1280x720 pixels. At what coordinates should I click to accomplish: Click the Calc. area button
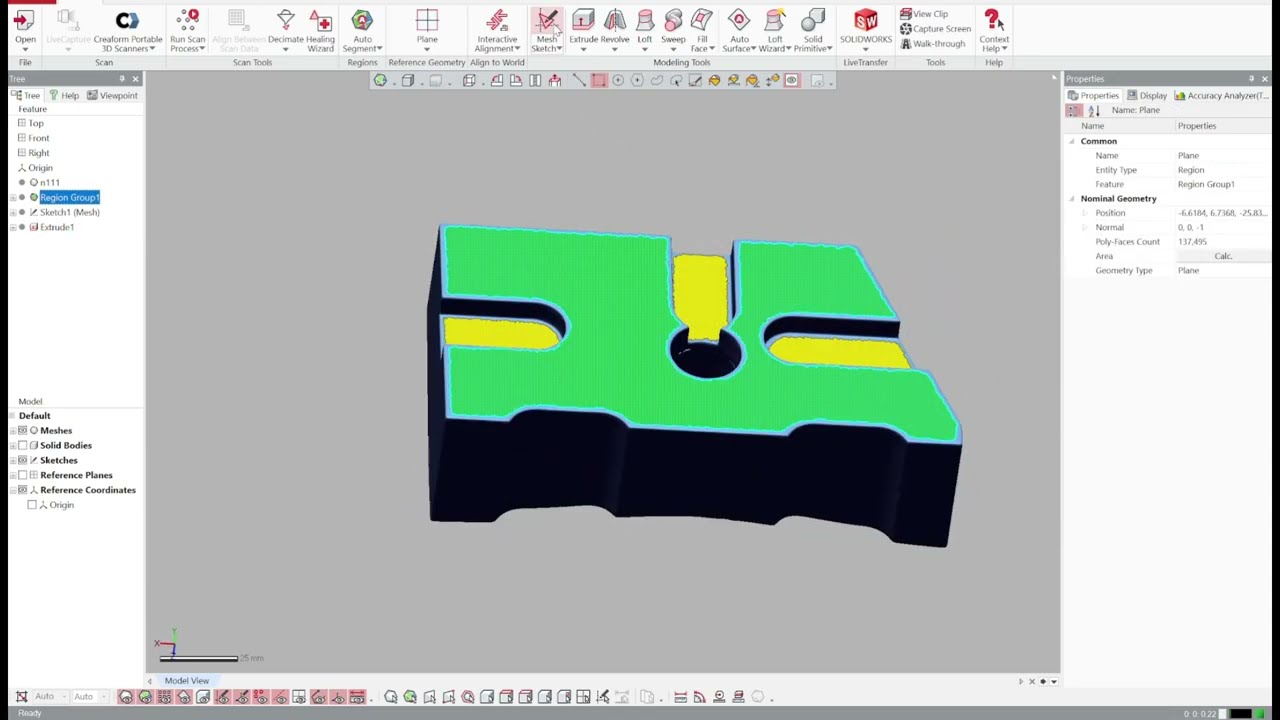coord(1222,256)
